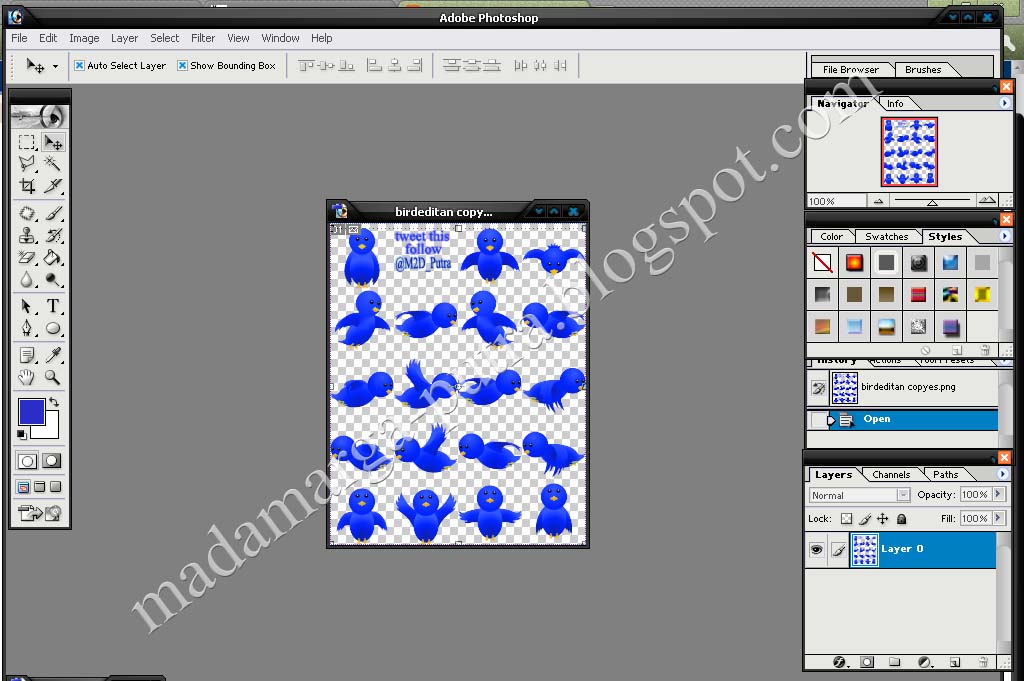Select the Slice tool
The width and height of the screenshot is (1024, 681).
53,186
